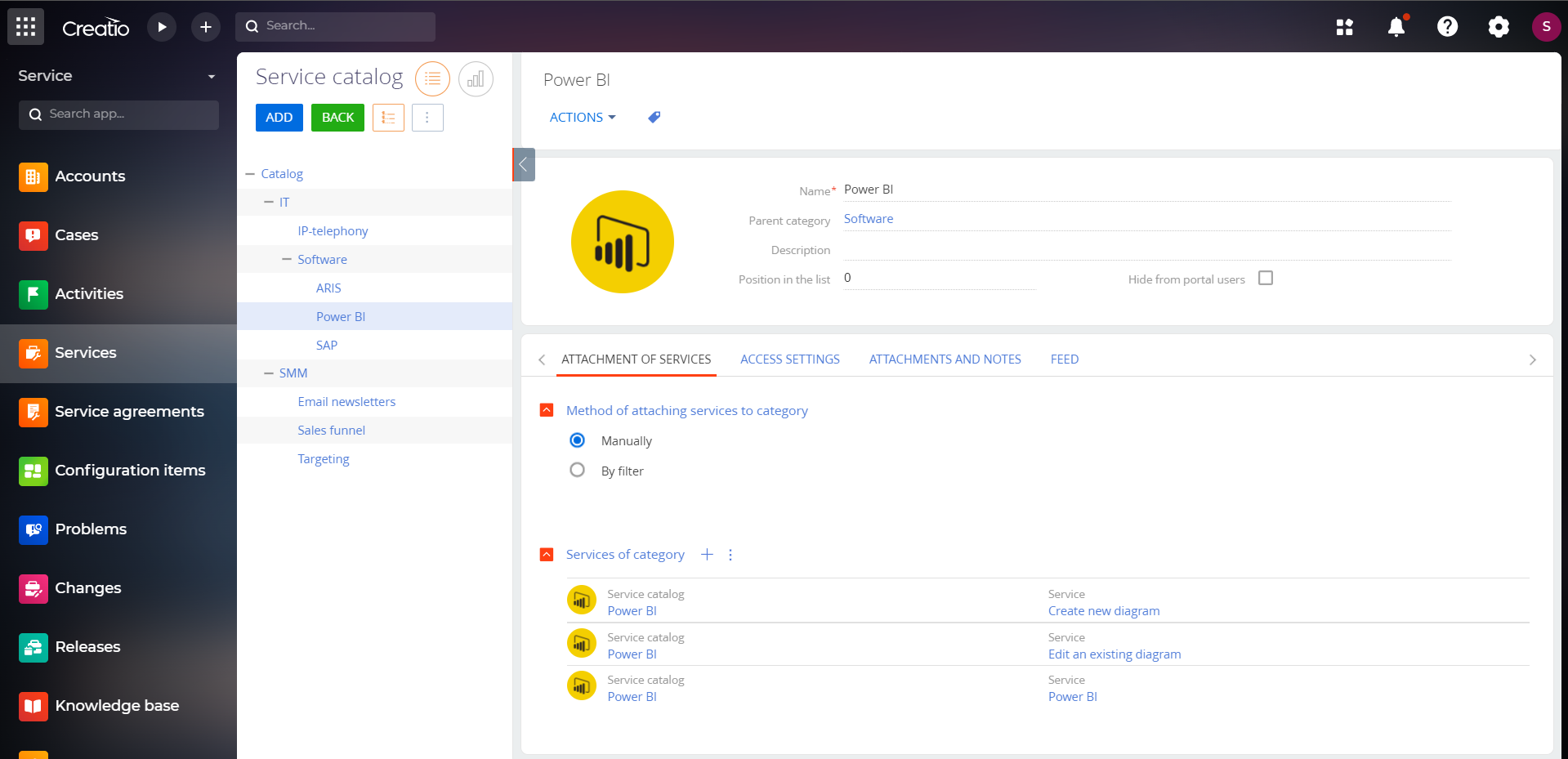Open Problems section icon
The height and width of the screenshot is (759, 1568).
[33, 529]
